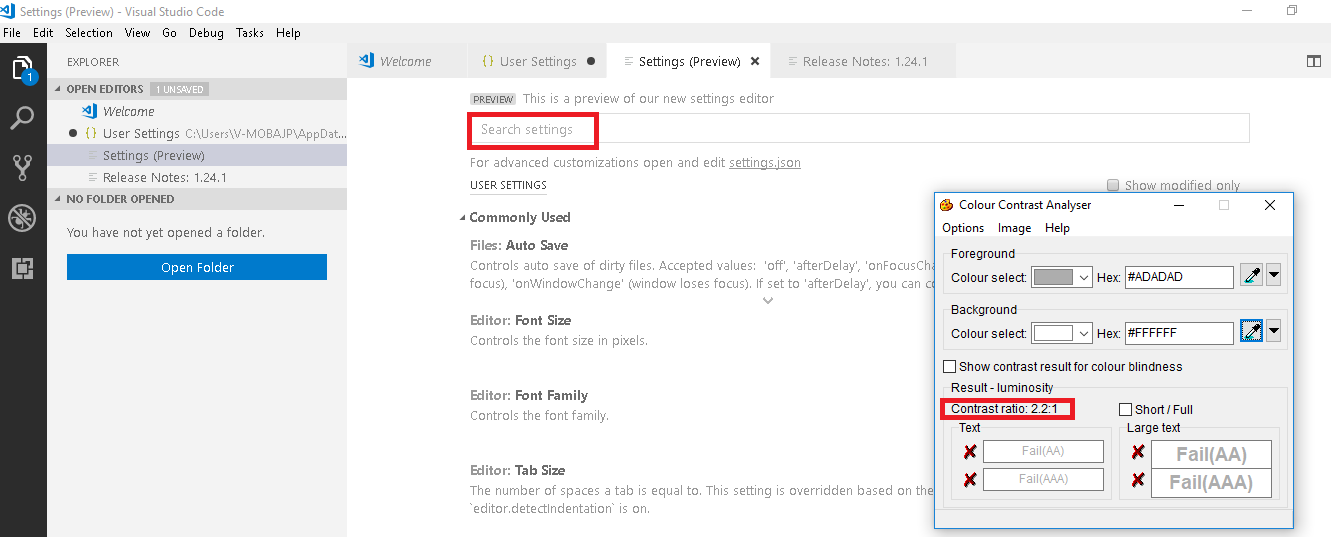Select Settings (Preview) in Open Editors list
1331x537 pixels.
(197, 155)
